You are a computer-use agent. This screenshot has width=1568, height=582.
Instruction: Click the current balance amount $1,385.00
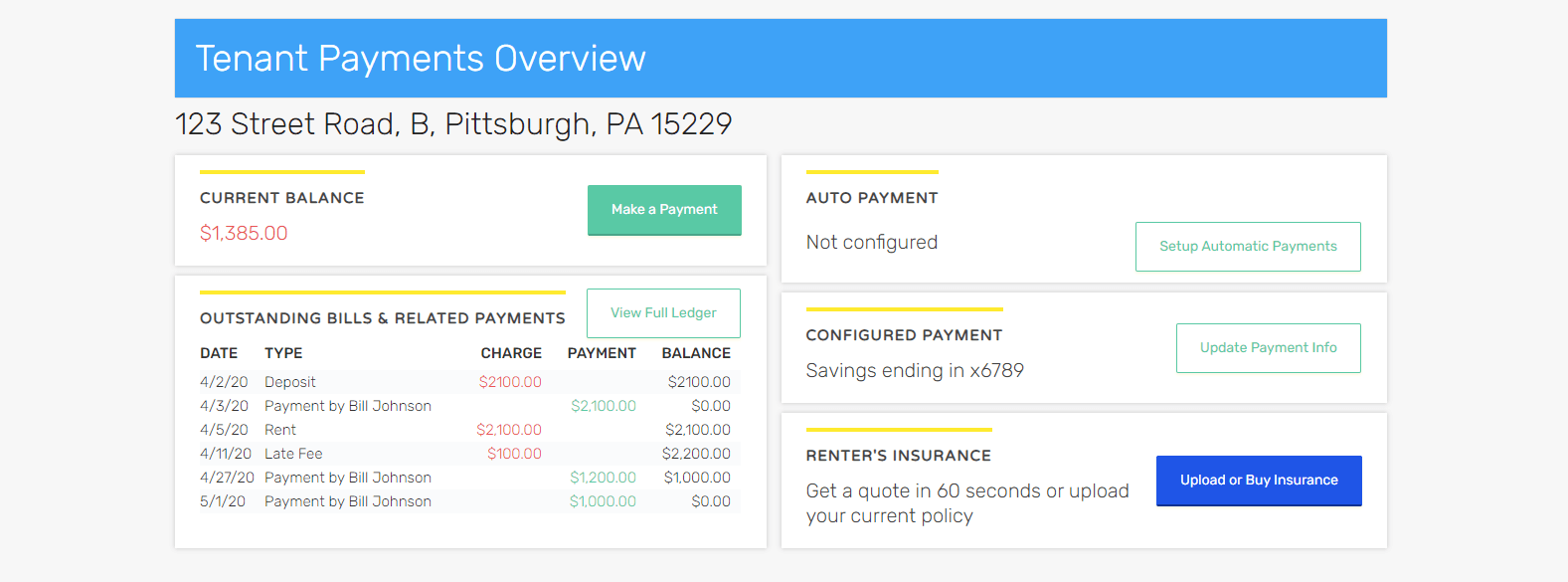[x=245, y=233]
